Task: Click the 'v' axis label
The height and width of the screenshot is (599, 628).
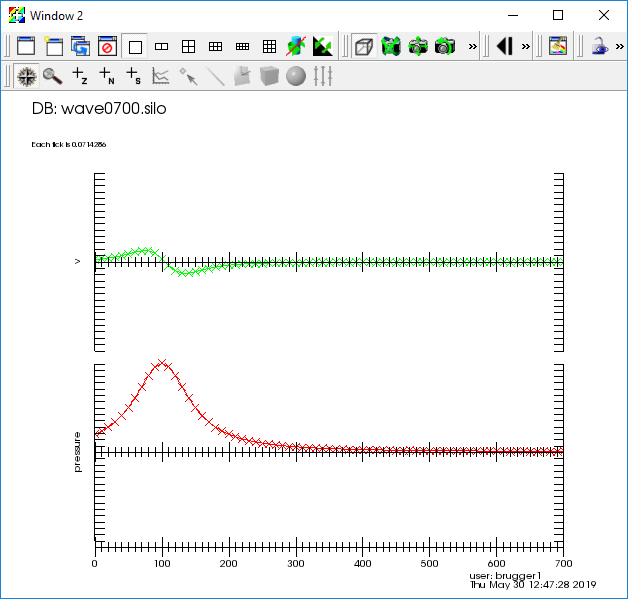Action: coord(77,261)
